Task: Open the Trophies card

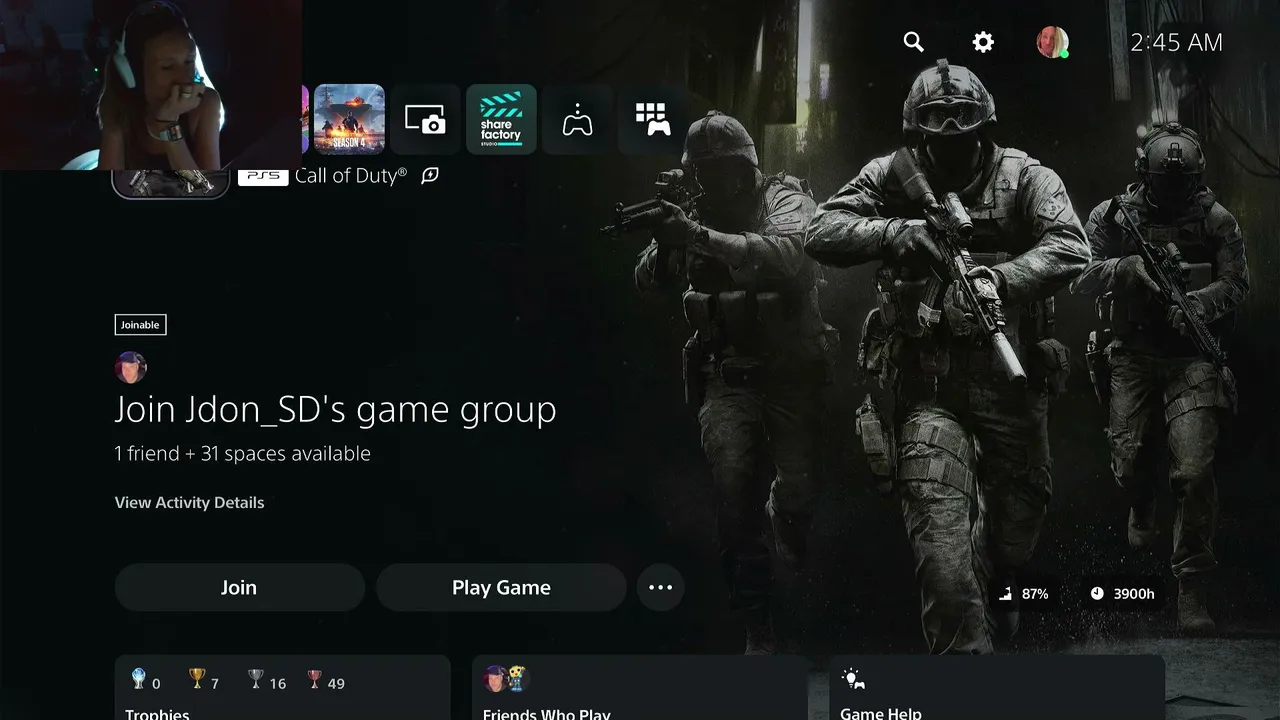Action: click(x=282, y=688)
